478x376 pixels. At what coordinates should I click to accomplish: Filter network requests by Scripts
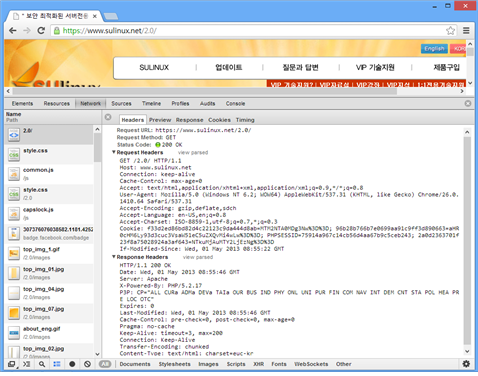236,364
